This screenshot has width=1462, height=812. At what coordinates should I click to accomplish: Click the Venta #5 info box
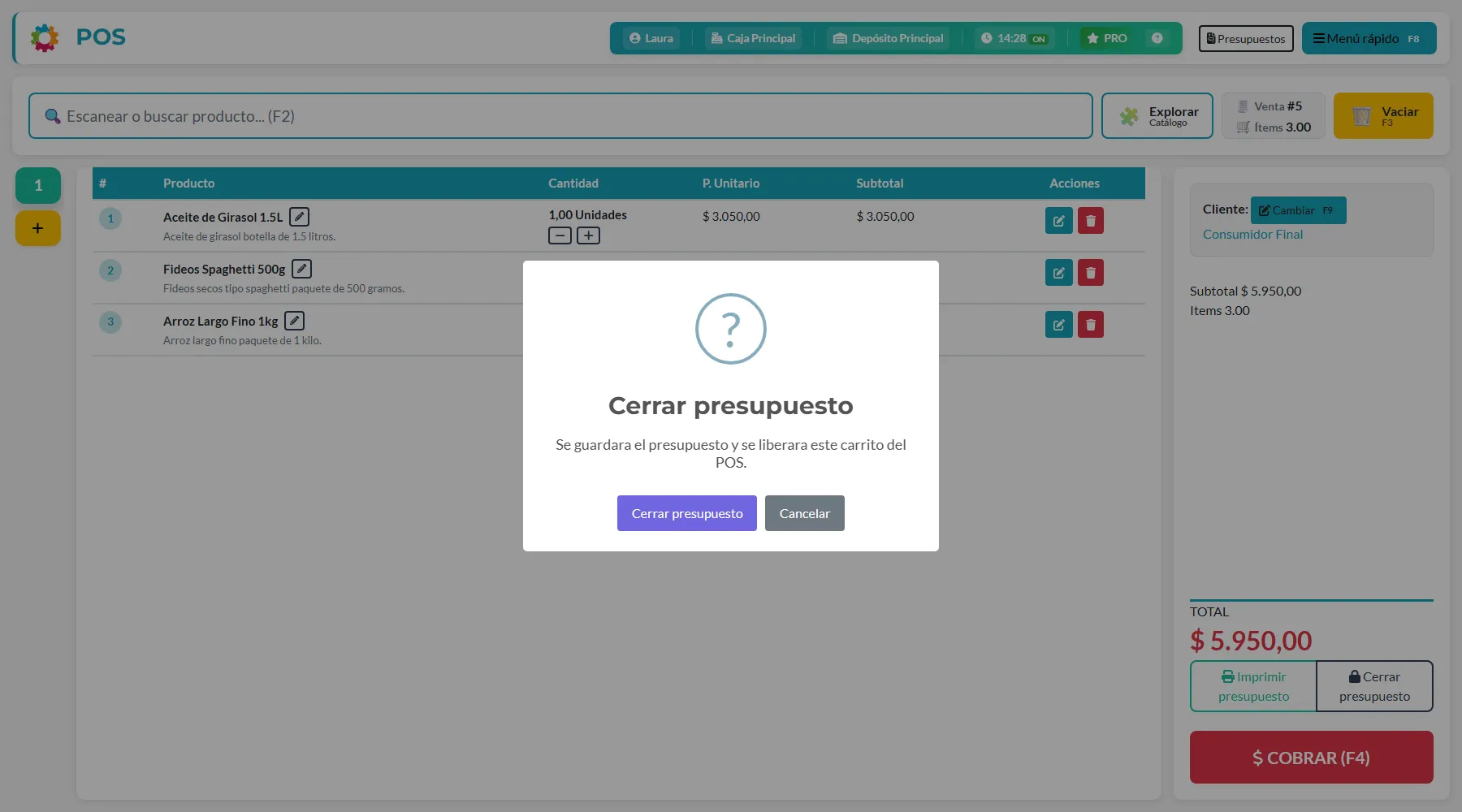1274,116
